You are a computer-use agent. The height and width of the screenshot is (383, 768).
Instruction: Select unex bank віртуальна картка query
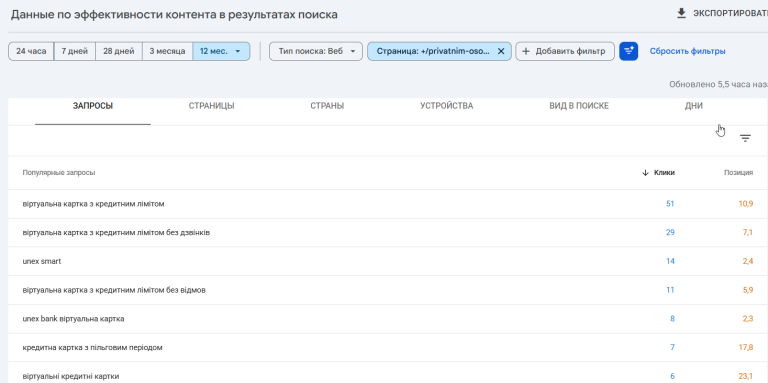pyautogui.click(x=73, y=319)
